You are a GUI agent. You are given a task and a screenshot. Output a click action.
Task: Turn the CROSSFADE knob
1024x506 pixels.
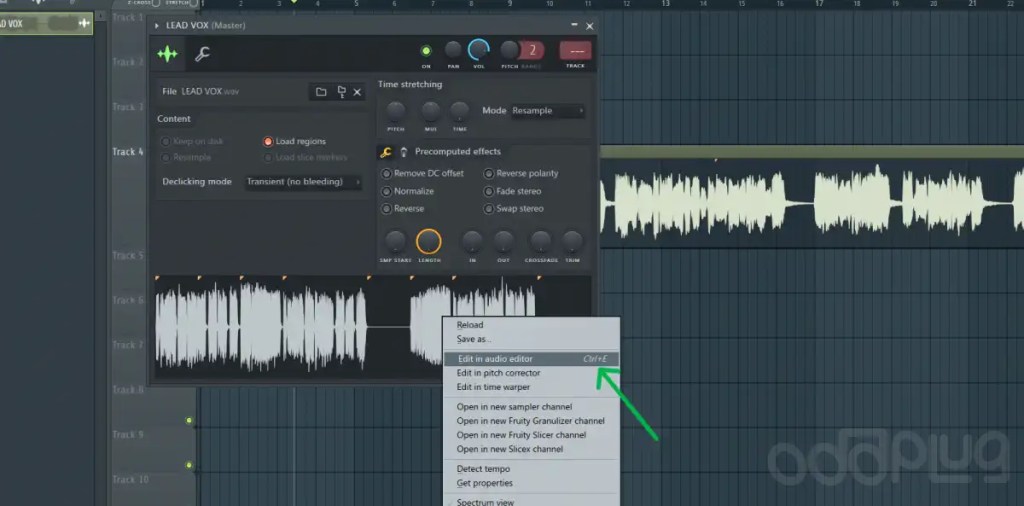tap(540, 242)
